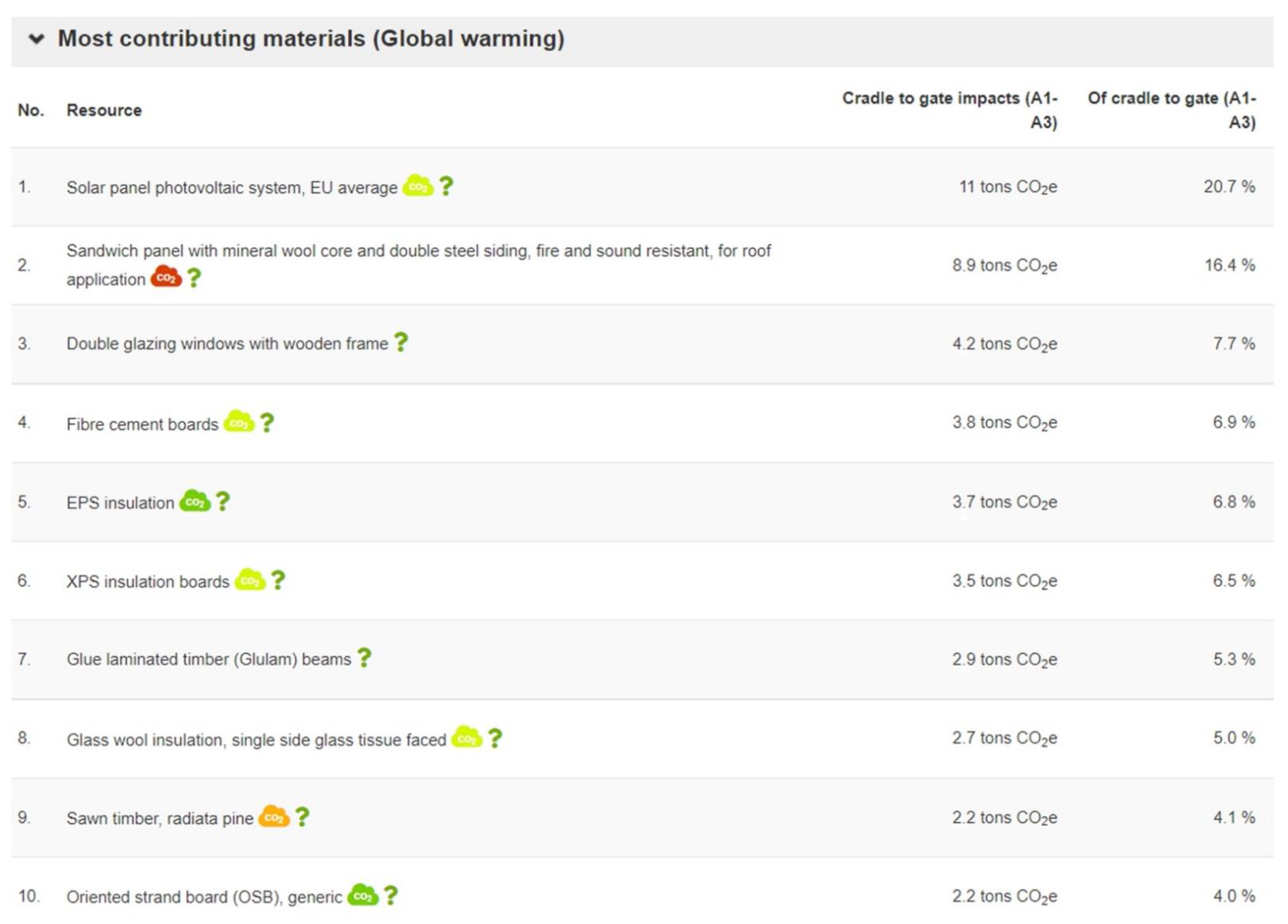Click the Resource column header
The width and height of the screenshot is (1288, 924).
(104, 110)
